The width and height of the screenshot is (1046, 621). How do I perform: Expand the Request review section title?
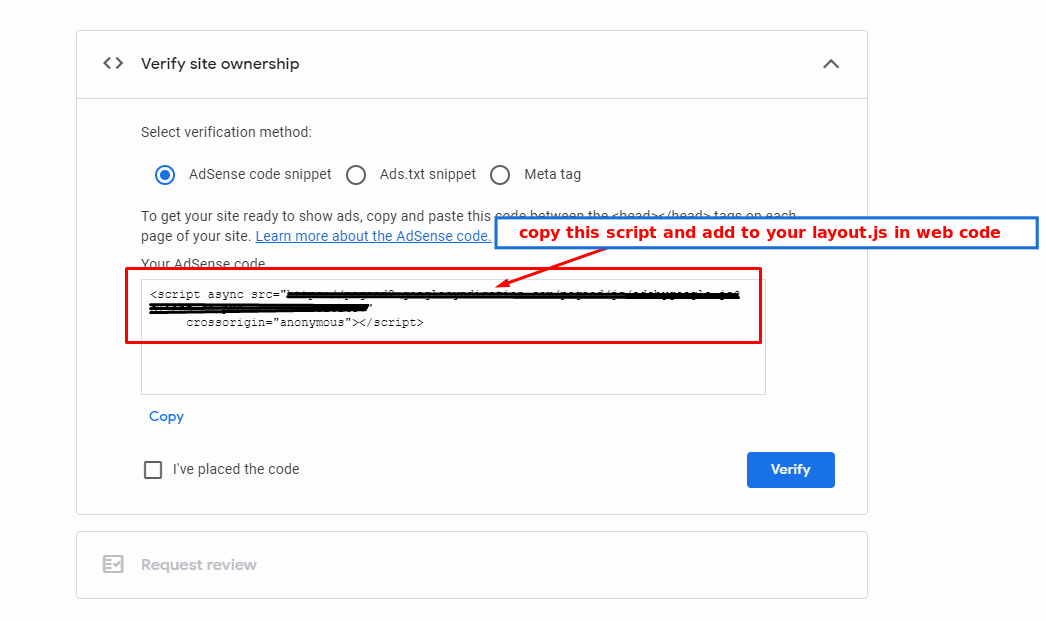coord(199,565)
